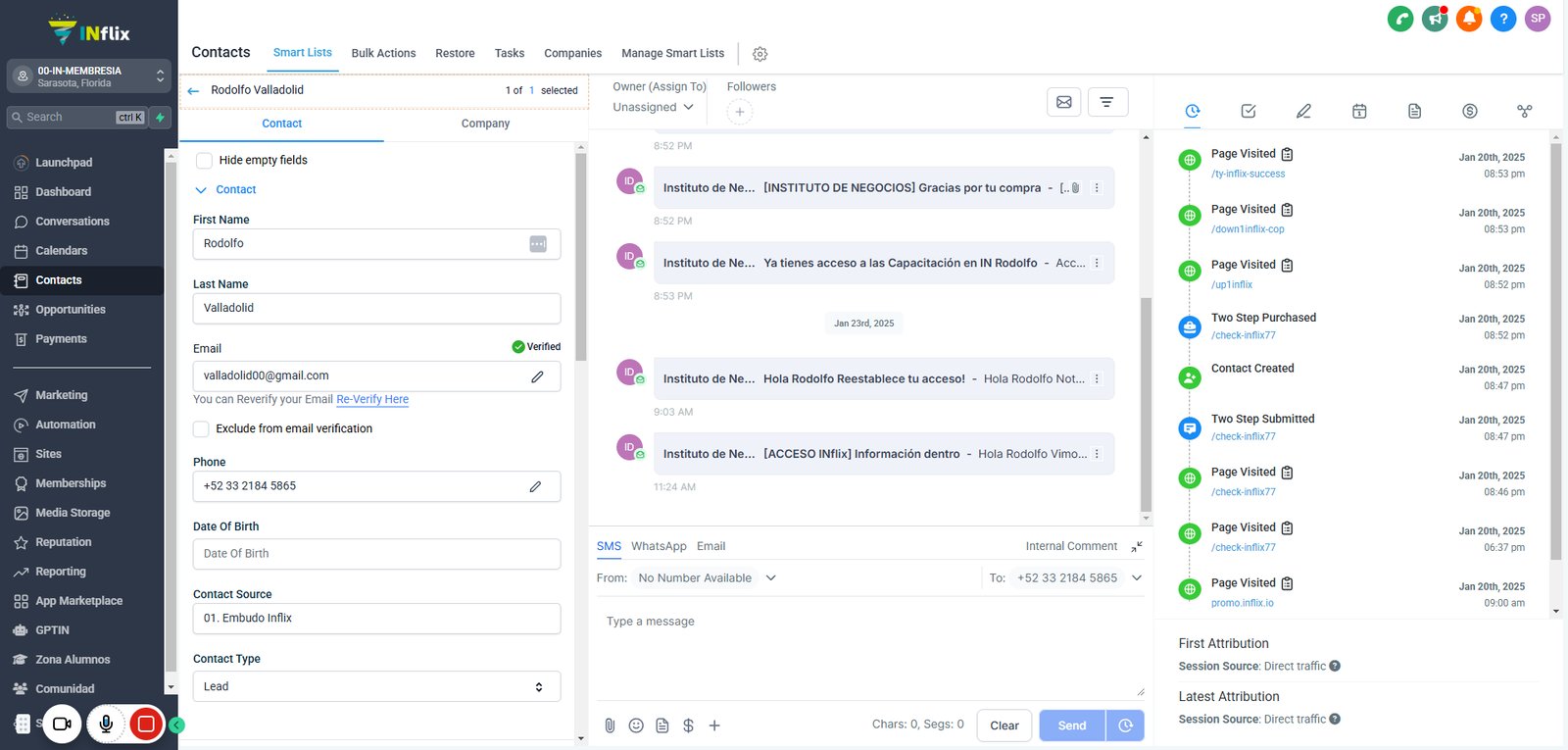The height and width of the screenshot is (750, 1568).
Task: Open the blue help question icon
Action: [x=1503, y=18]
